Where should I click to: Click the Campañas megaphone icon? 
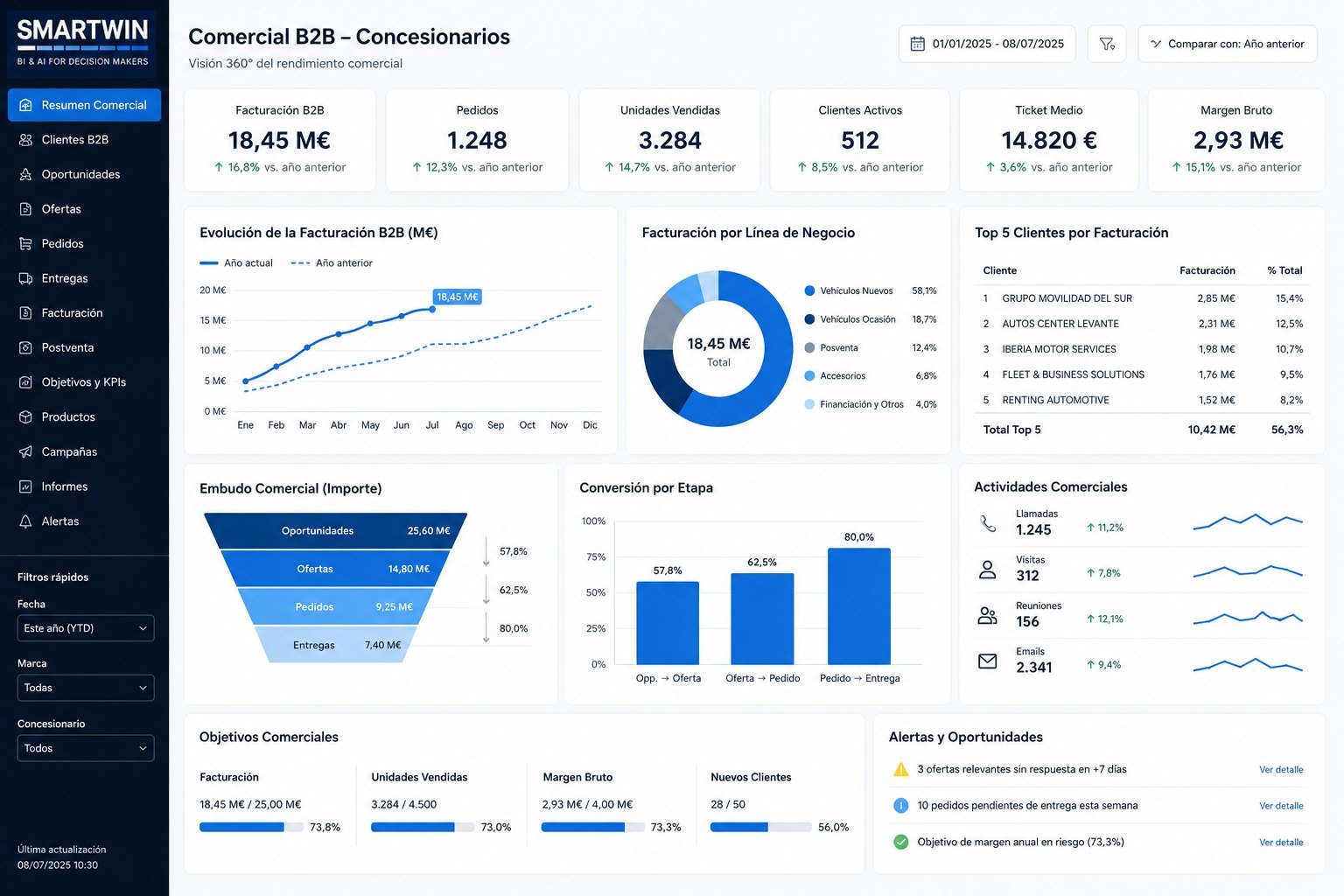coord(25,451)
